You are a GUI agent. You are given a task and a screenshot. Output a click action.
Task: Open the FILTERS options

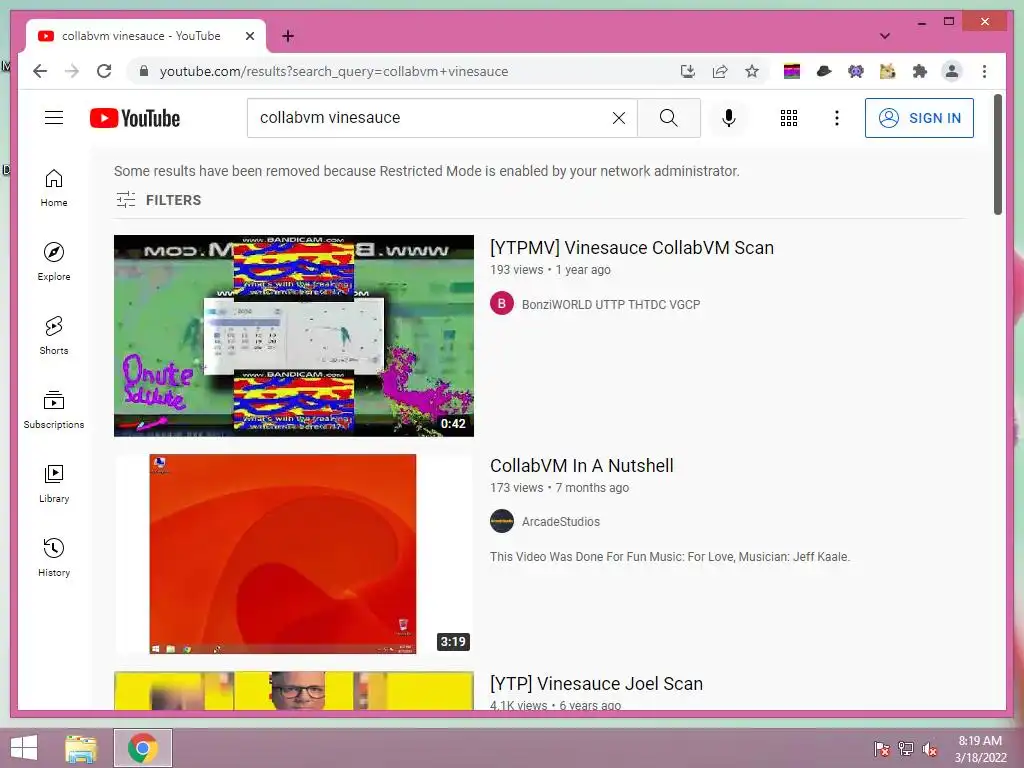coord(159,200)
